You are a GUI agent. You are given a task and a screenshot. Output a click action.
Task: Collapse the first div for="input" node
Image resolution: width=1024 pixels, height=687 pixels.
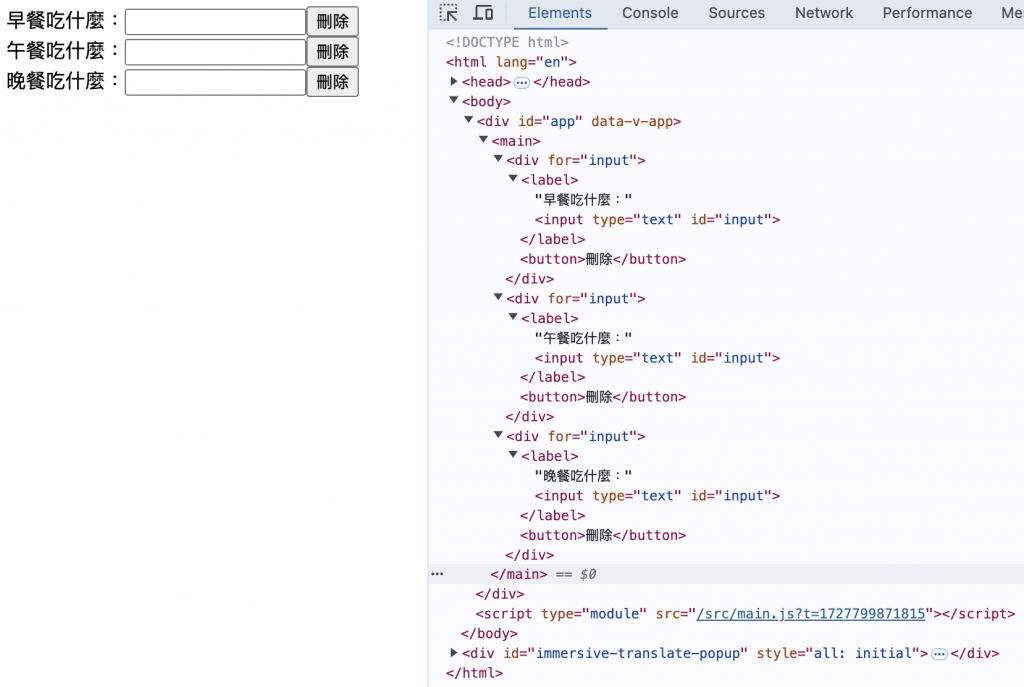tap(498, 159)
